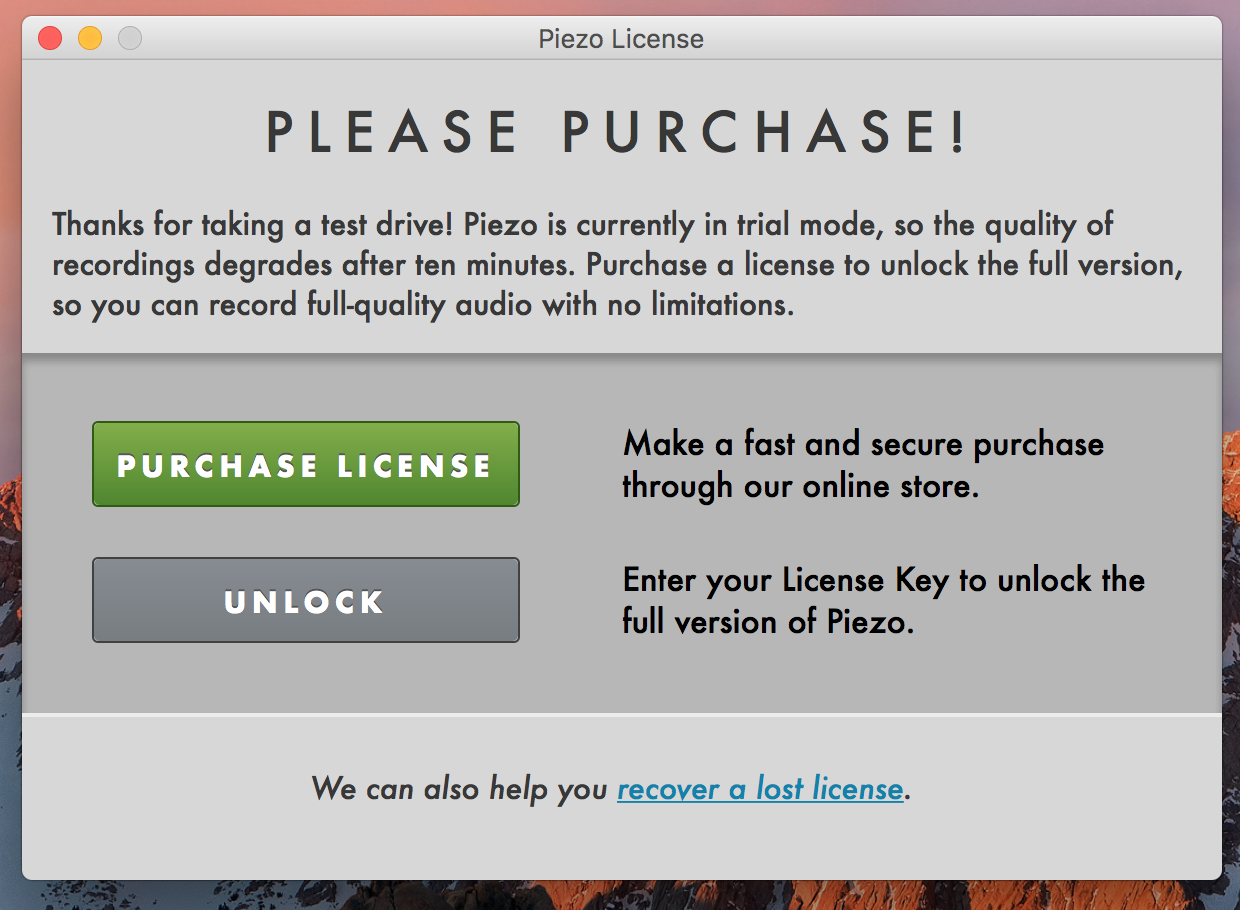The width and height of the screenshot is (1240, 910).
Task: Click the trial mode description paragraph
Action: (x=618, y=264)
